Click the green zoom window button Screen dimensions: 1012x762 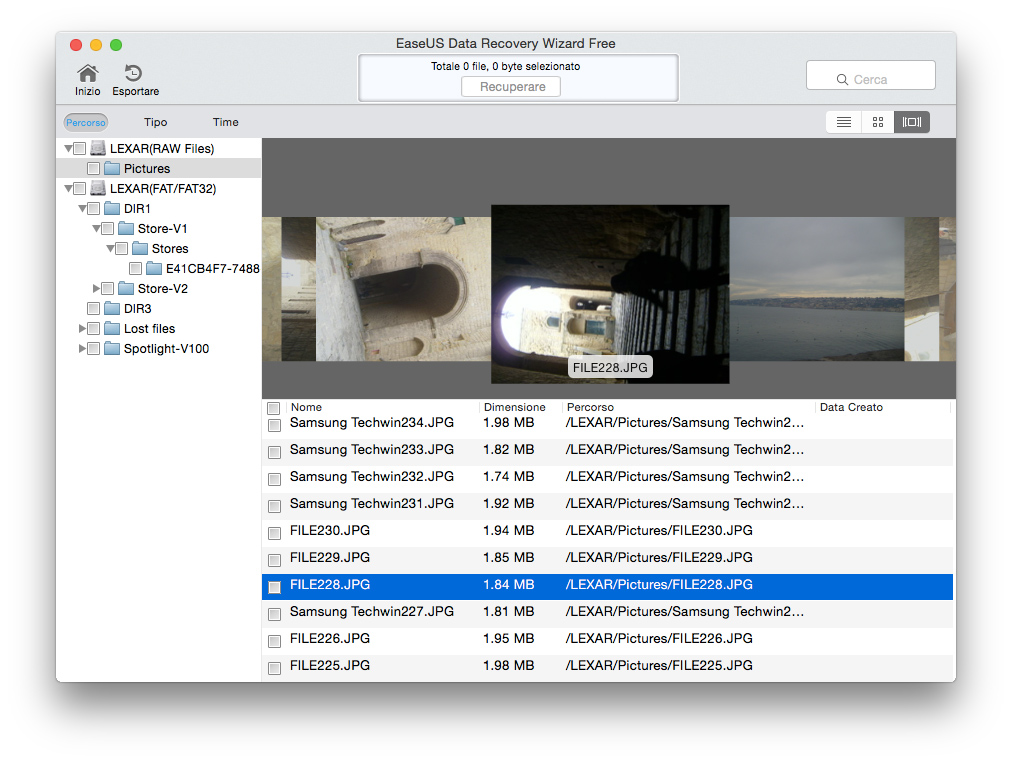tap(116, 45)
